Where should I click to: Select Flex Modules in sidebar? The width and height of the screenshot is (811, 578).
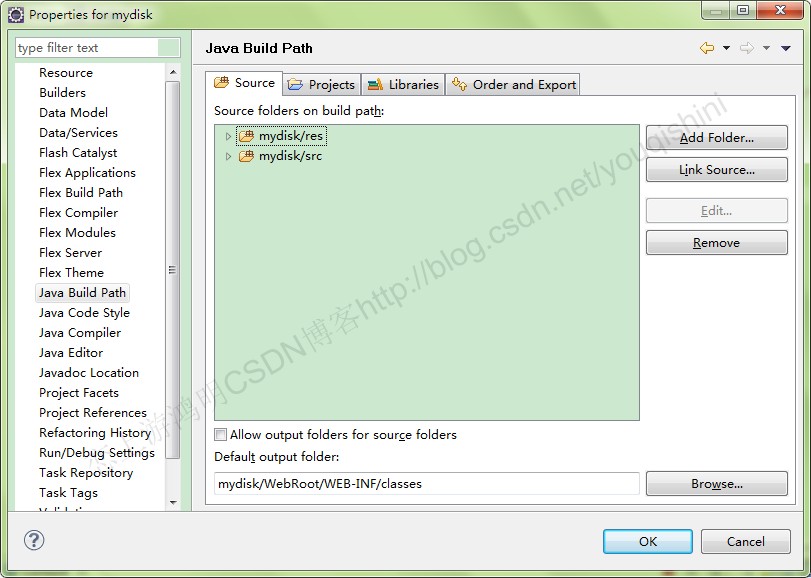coord(77,233)
